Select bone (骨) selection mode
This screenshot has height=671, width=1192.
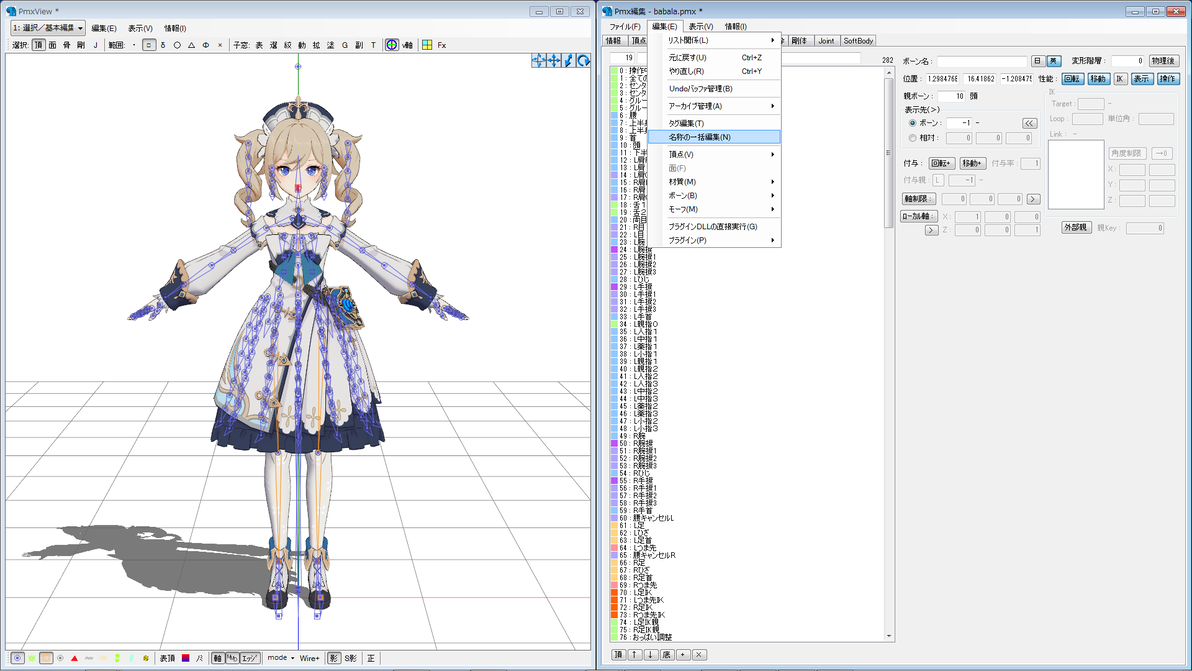pos(66,46)
